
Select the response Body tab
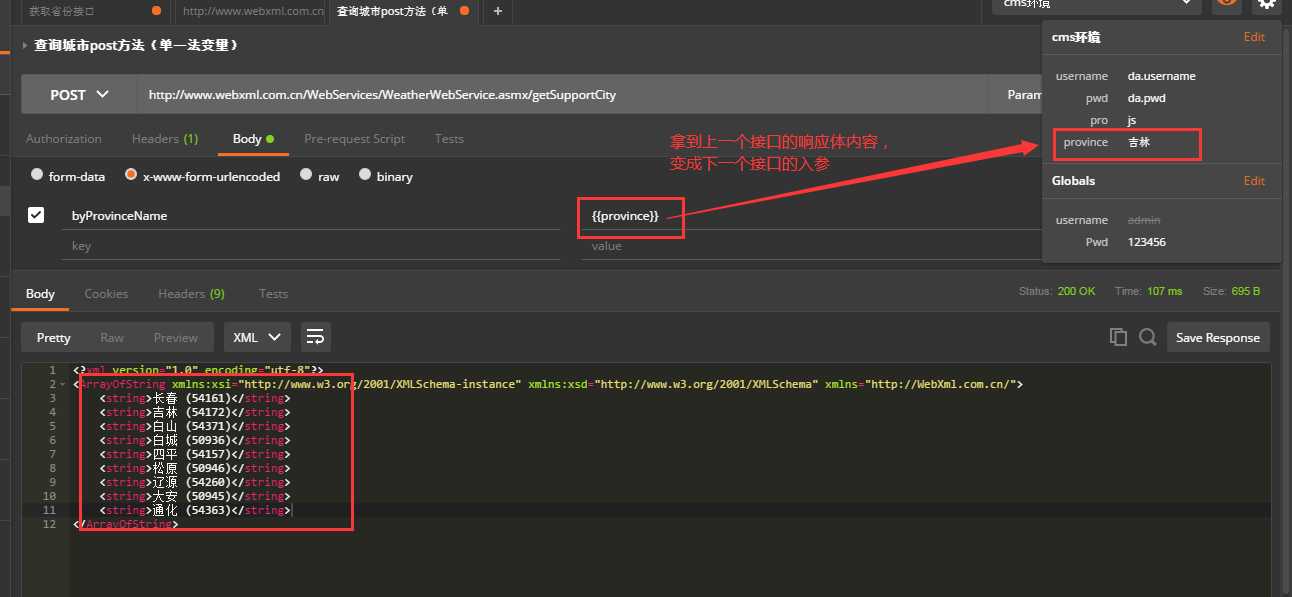[x=40, y=294]
